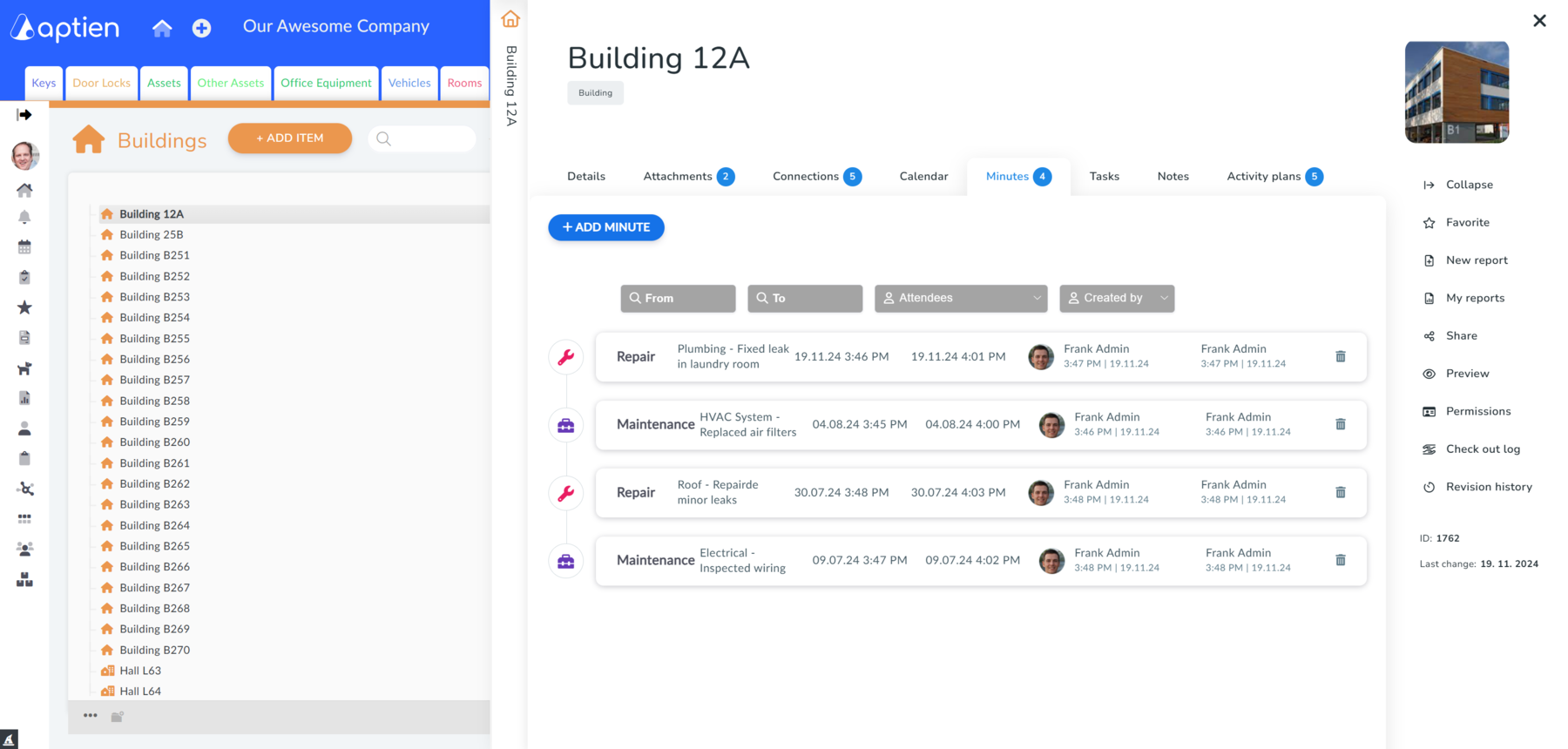Click the wrench icon for Roof repair

pyautogui.click(x=566, y=493)
